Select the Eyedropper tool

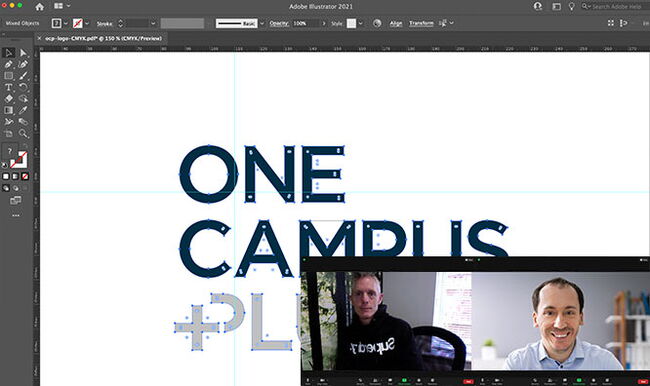coord(23,110)
